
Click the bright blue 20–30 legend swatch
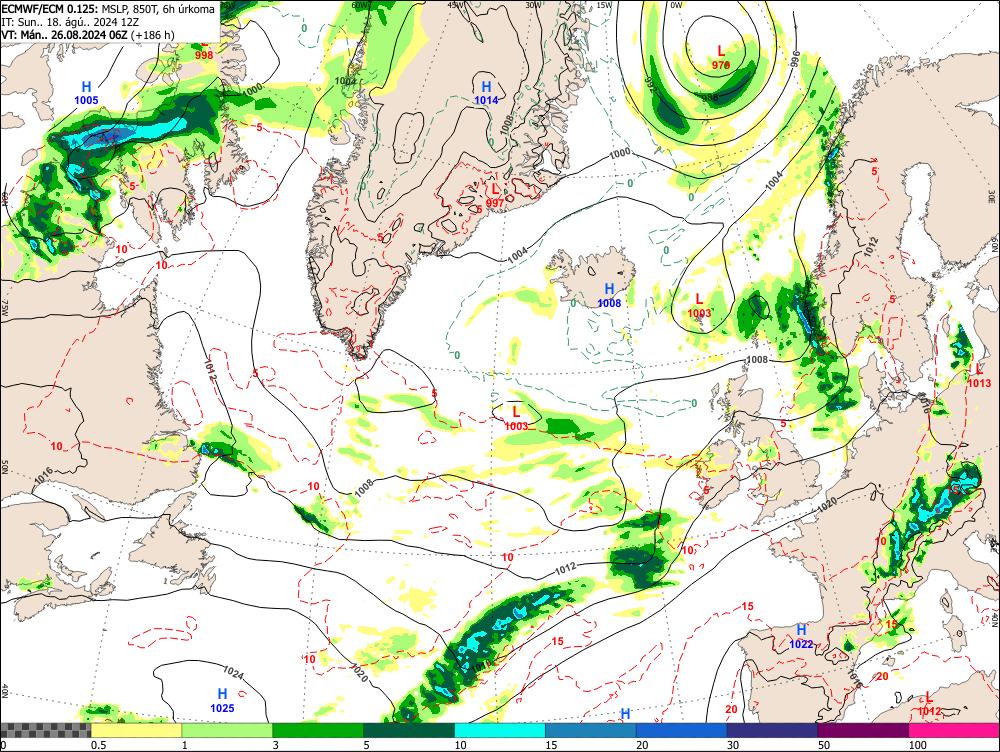[682, 730]
